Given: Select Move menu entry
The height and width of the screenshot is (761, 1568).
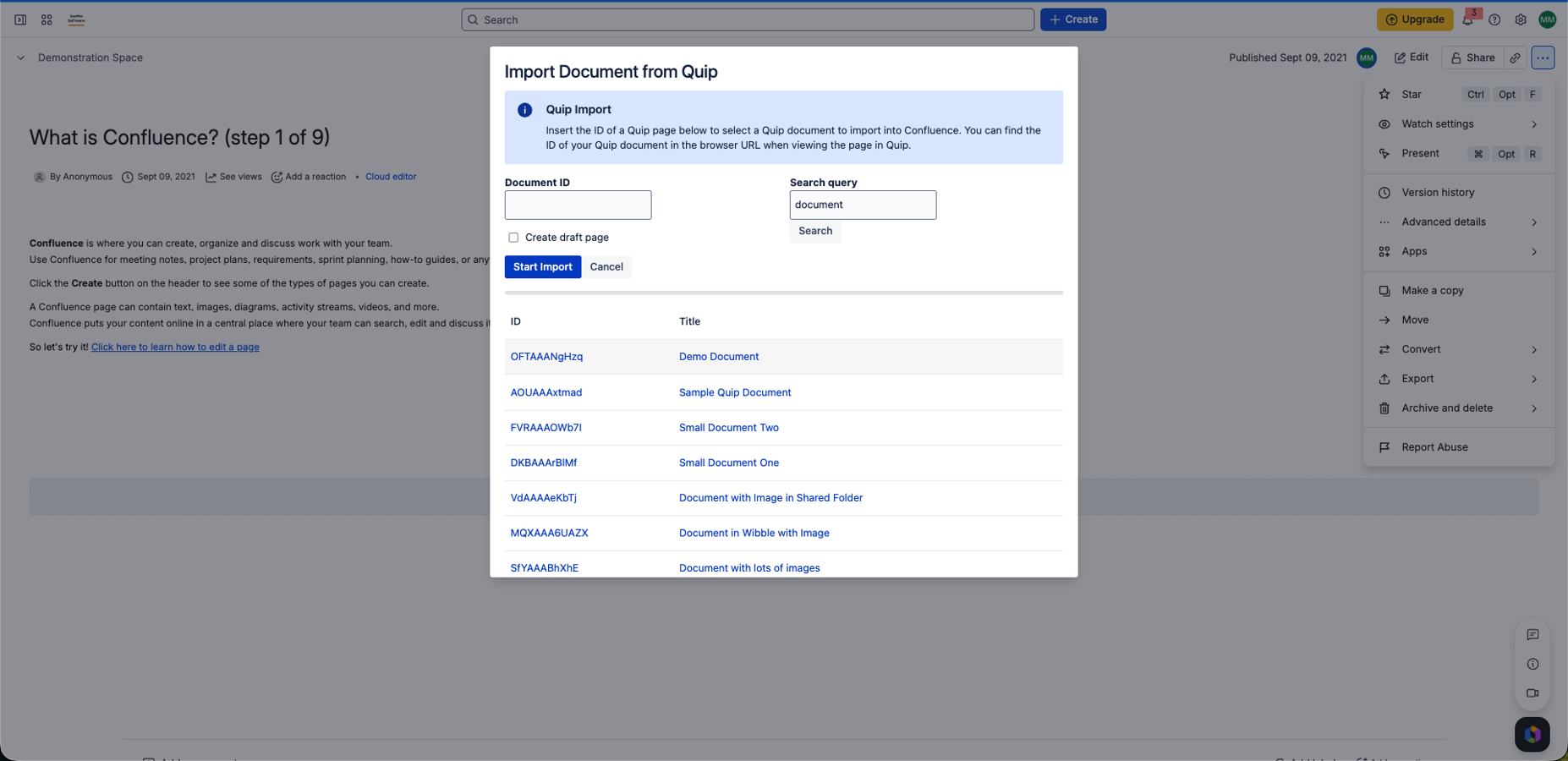Looking at the screenshot, I should click(x=1459, y=320).
